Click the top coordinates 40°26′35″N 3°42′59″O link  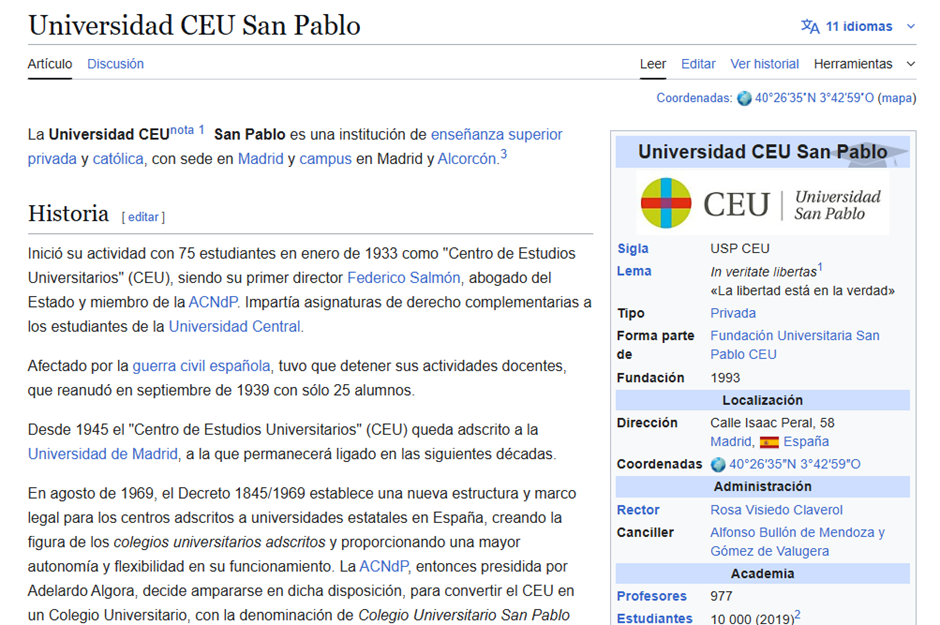pos(814,98)
